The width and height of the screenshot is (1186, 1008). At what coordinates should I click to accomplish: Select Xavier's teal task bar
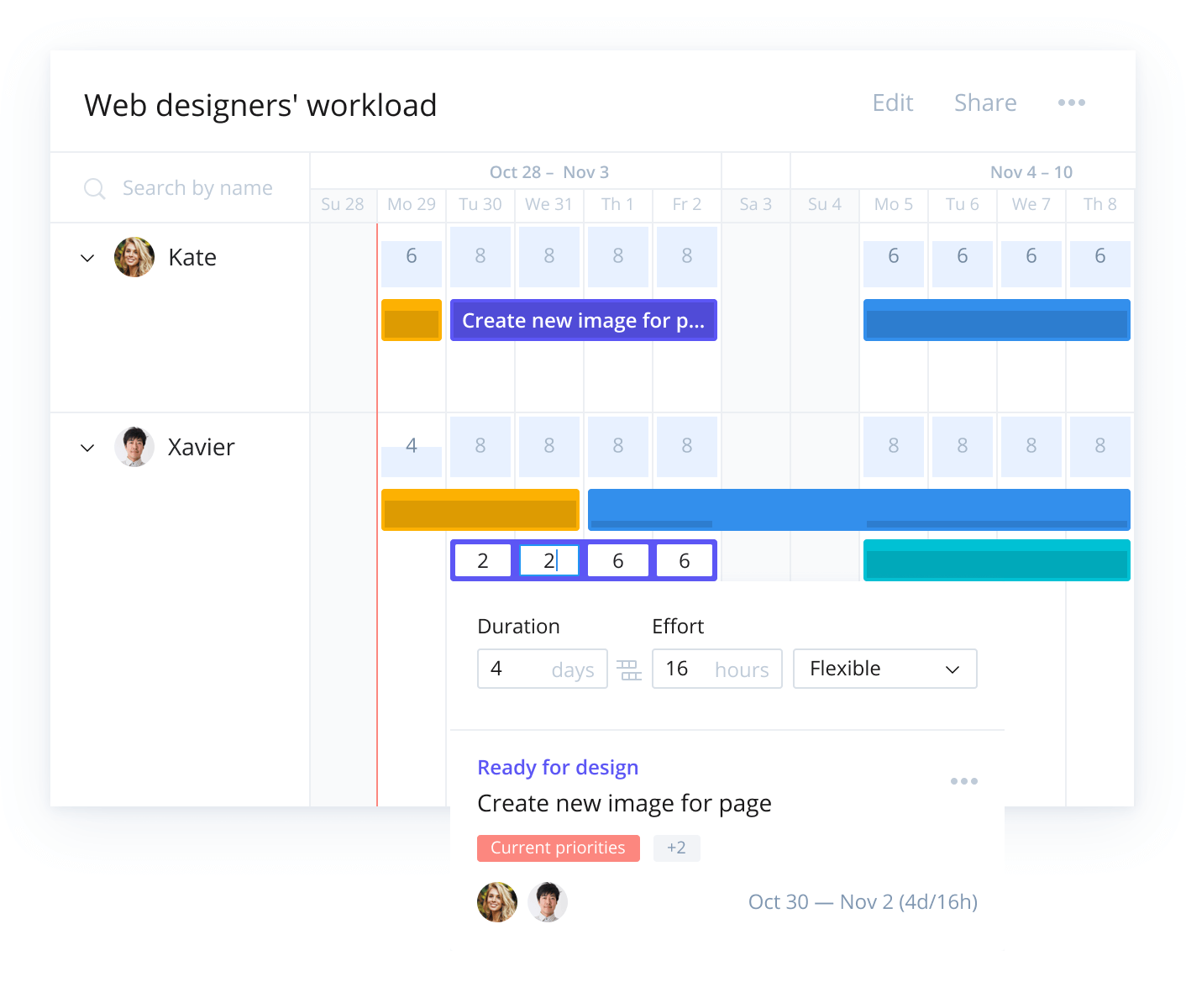pos(997,560)
